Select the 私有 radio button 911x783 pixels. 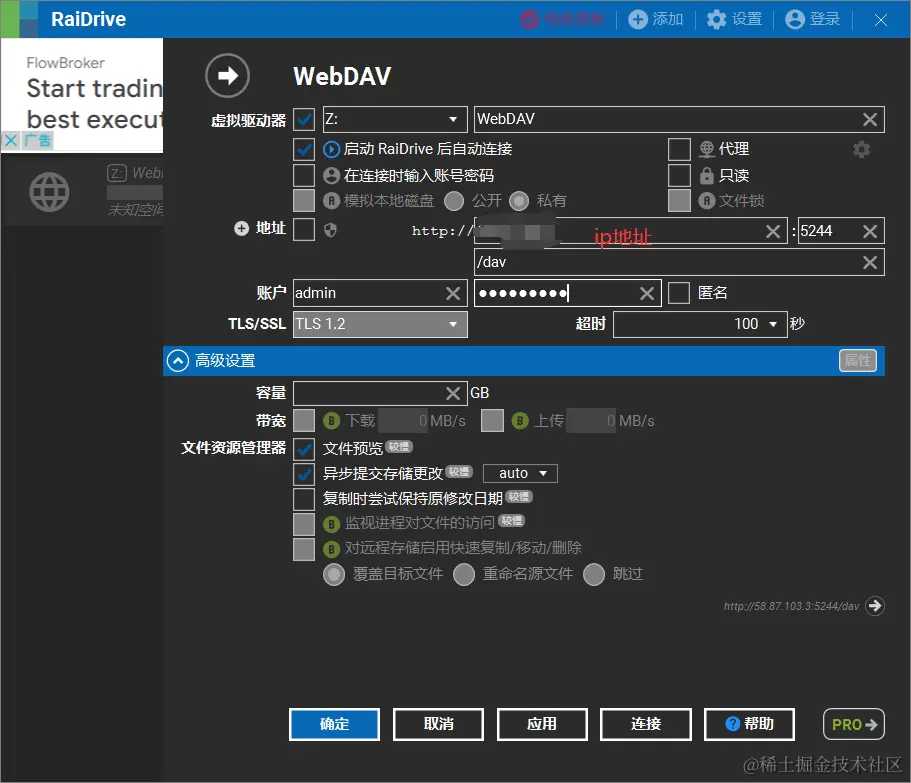click(x=519, y=201)
